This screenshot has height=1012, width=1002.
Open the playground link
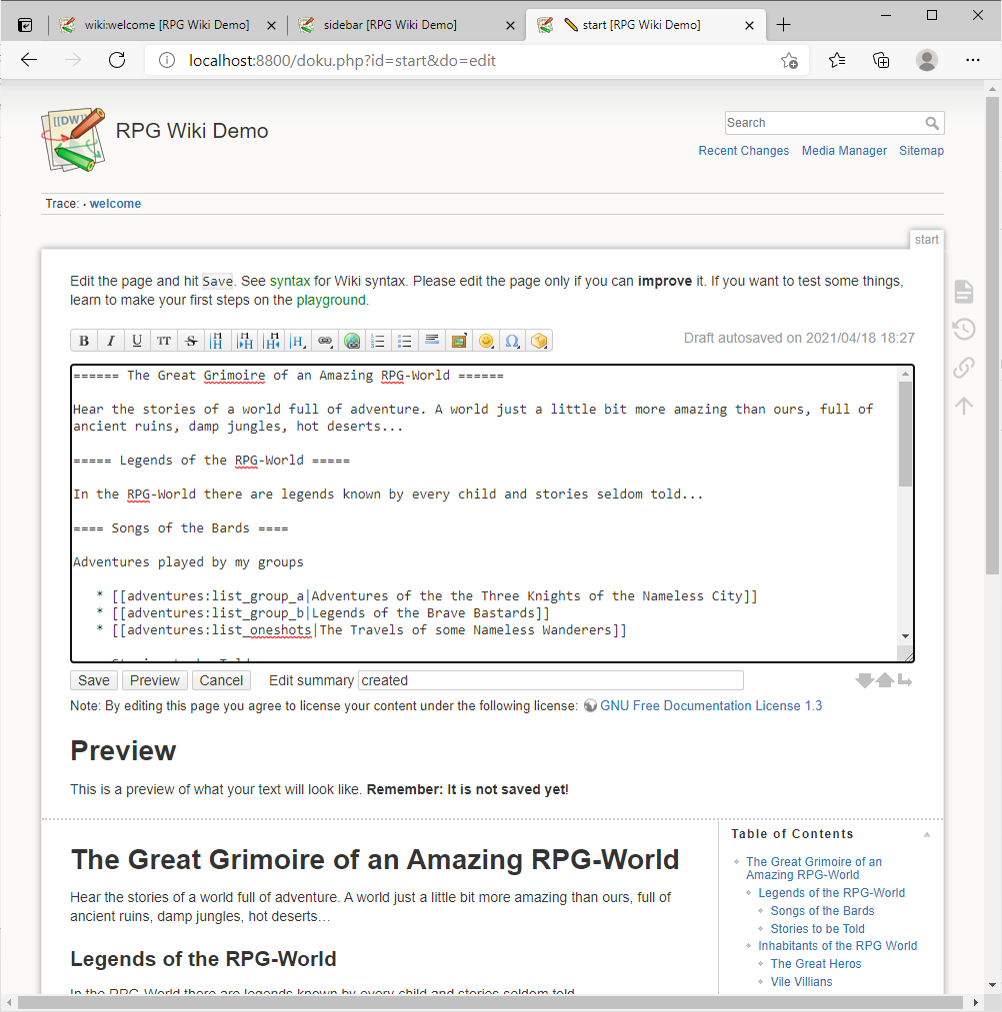(331, 300)
